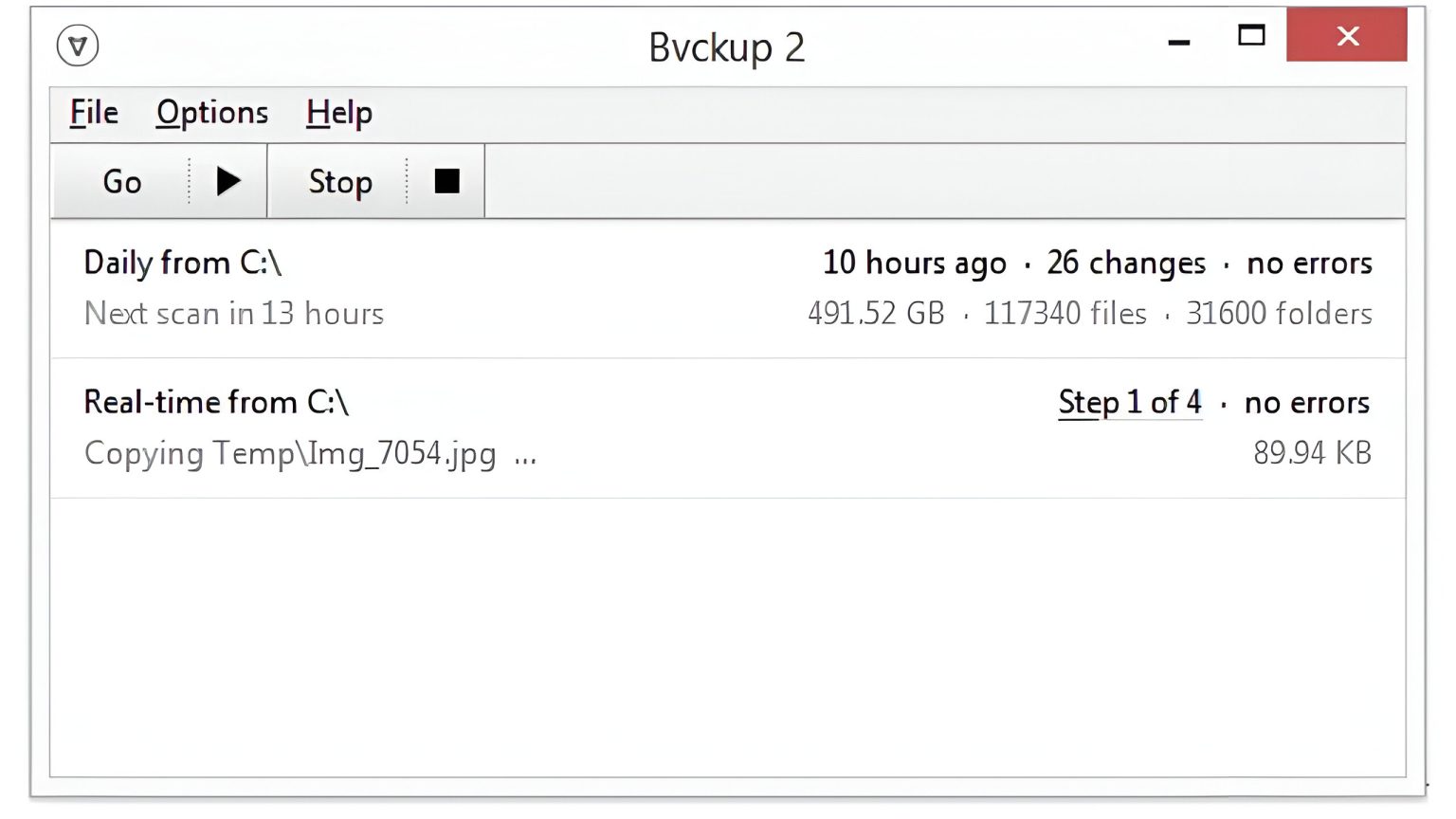Click the 'Next scan in 13 hours' text
Viewport: 1456px width, 819px height.
(x=234, y=314)
